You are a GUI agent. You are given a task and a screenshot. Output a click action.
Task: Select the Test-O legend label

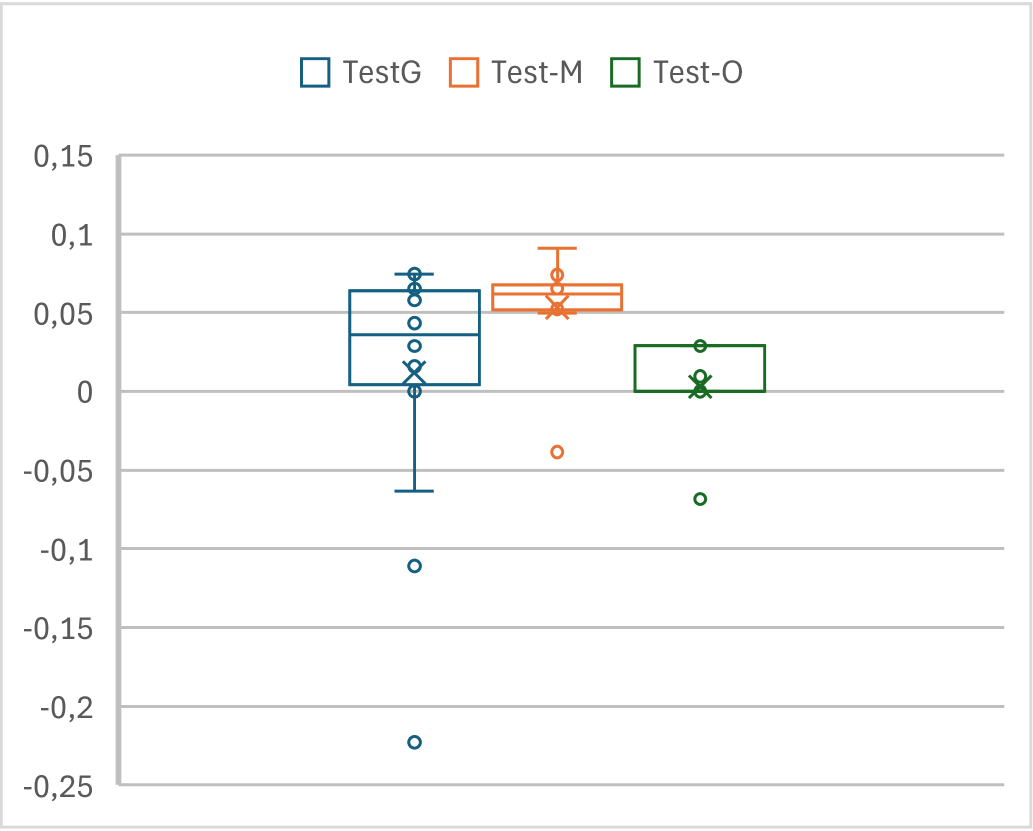click(x=697, y=73)
